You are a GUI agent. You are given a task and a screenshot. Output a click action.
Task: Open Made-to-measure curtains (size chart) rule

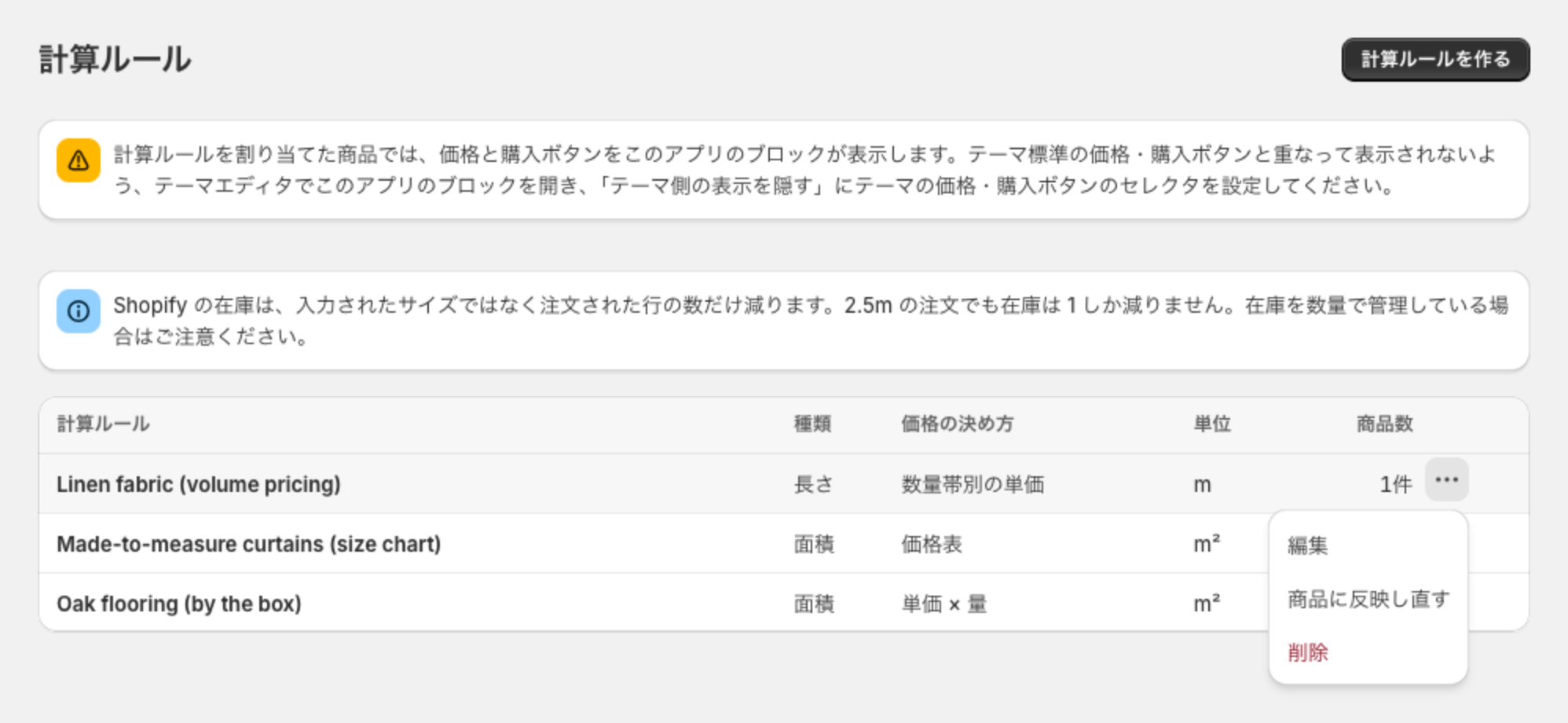coord(248,544)
